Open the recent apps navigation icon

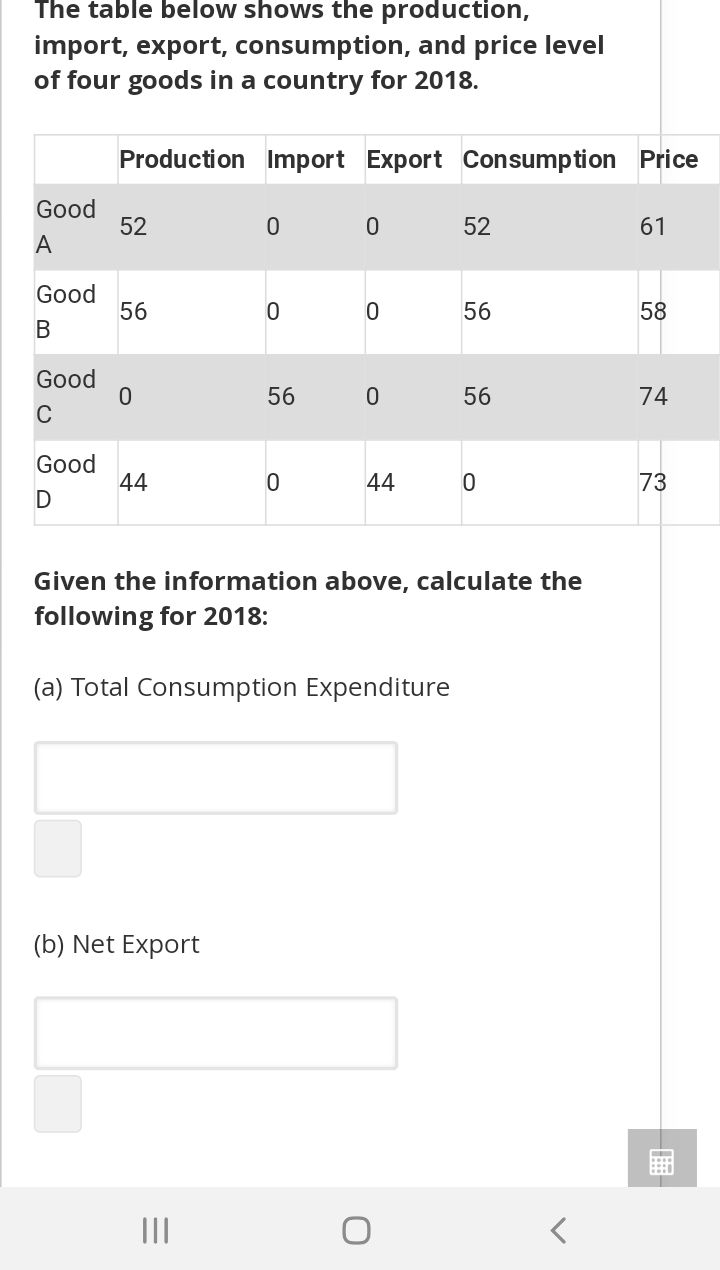point(155,1231)
